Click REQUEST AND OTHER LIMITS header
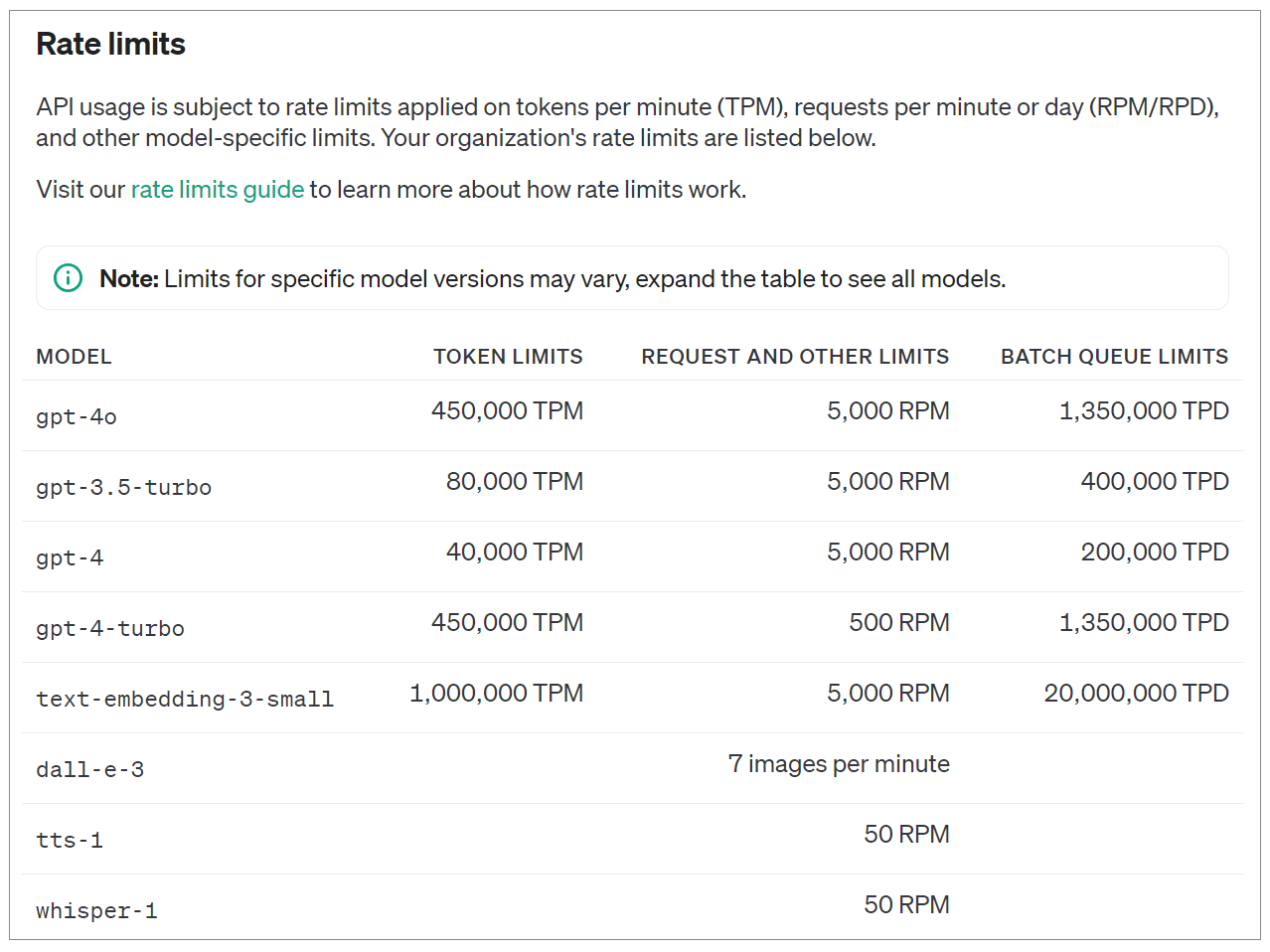Image resolution: width=1270 pixels, height=952 pixels. (795, 357)
